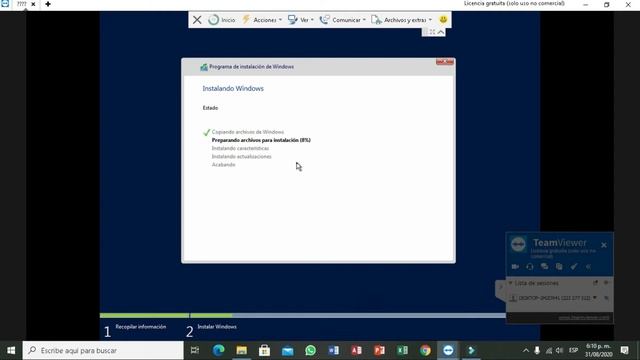Click the Windows setup icon in installer title
Screen dimensions: 640x360
point(204,67)
